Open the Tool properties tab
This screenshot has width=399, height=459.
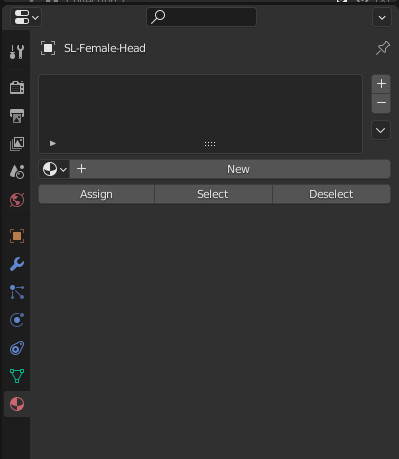(x=17, y=52)
